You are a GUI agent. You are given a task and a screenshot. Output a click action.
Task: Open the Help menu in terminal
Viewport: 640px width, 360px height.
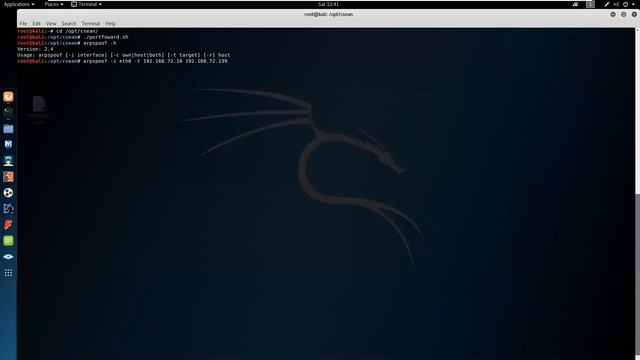(110, 24)
